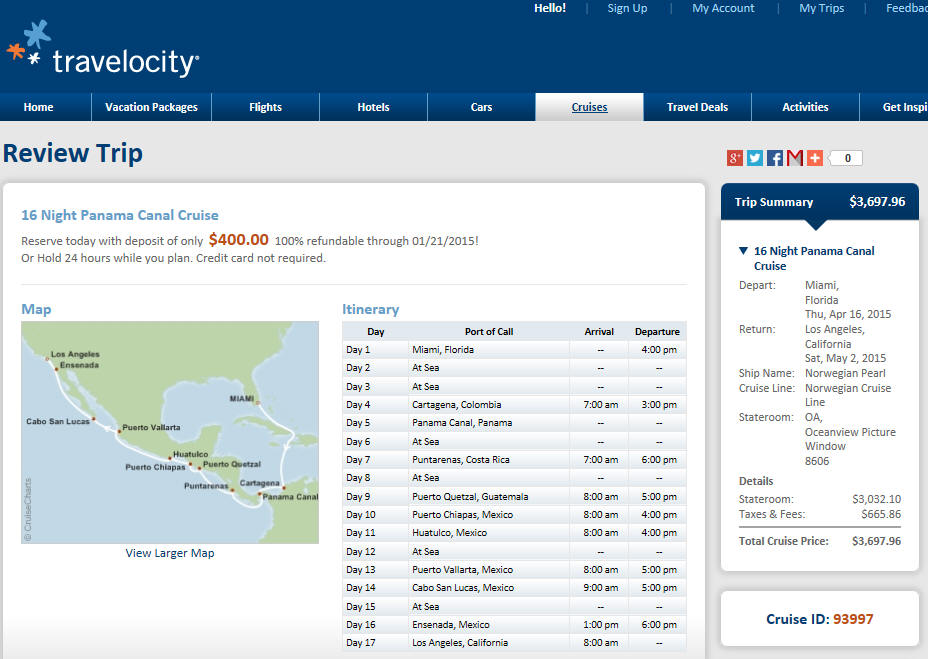The width and height of the screenshot is (928, 659).
Task: Share via the Facebook icon
Action: [x=775, y=158]
